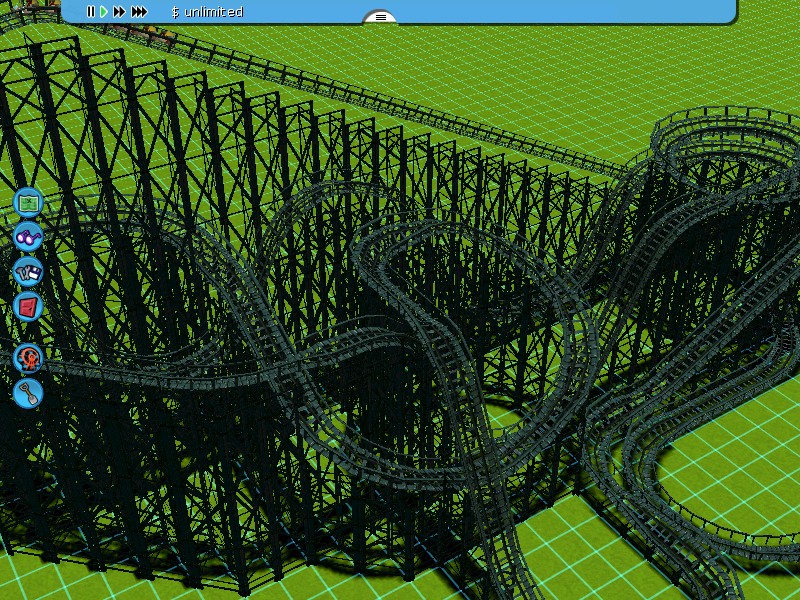Set game speed to fastest triple arrow

[x=139, y=12]
